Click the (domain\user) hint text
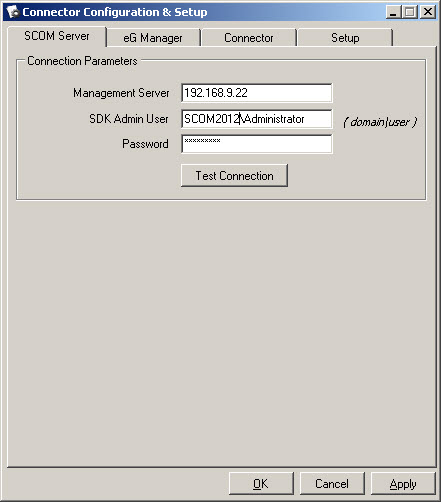The width and height of the screenshot is (441, 502). click(x=380, y=122)
